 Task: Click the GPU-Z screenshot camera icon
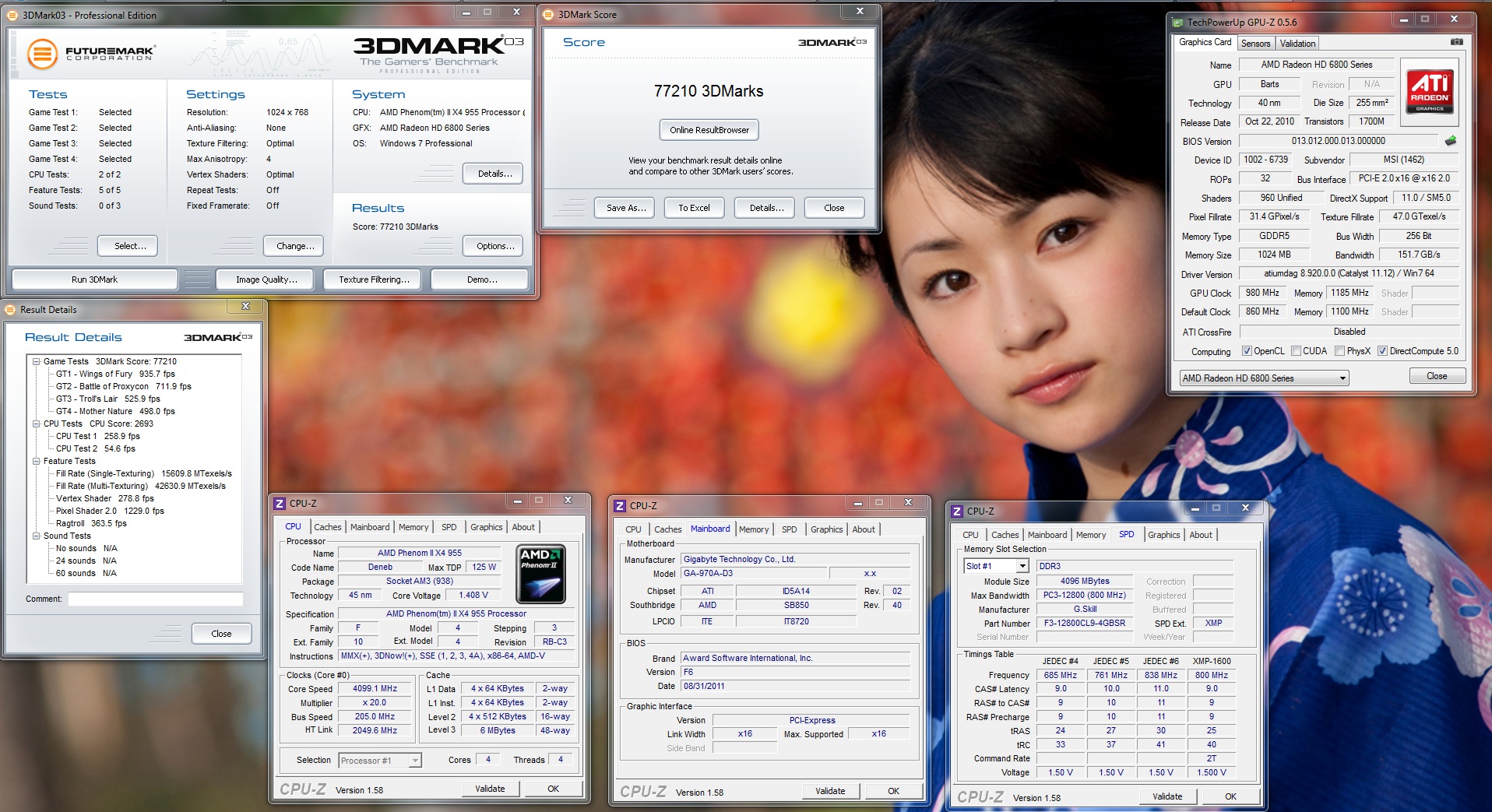[x=1456, y=42]
